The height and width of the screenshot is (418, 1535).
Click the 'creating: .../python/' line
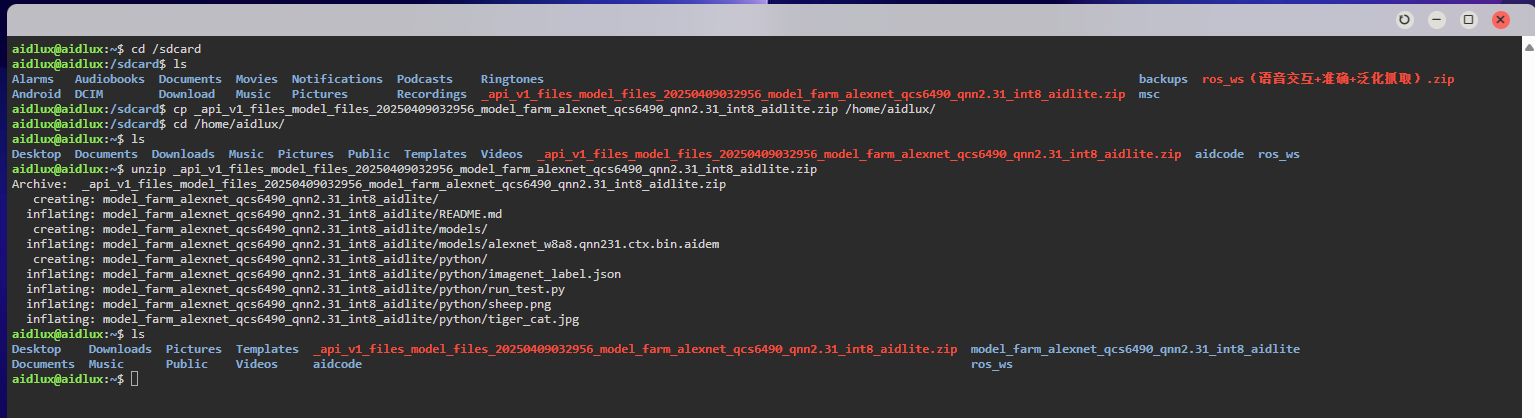coord(260,259)
